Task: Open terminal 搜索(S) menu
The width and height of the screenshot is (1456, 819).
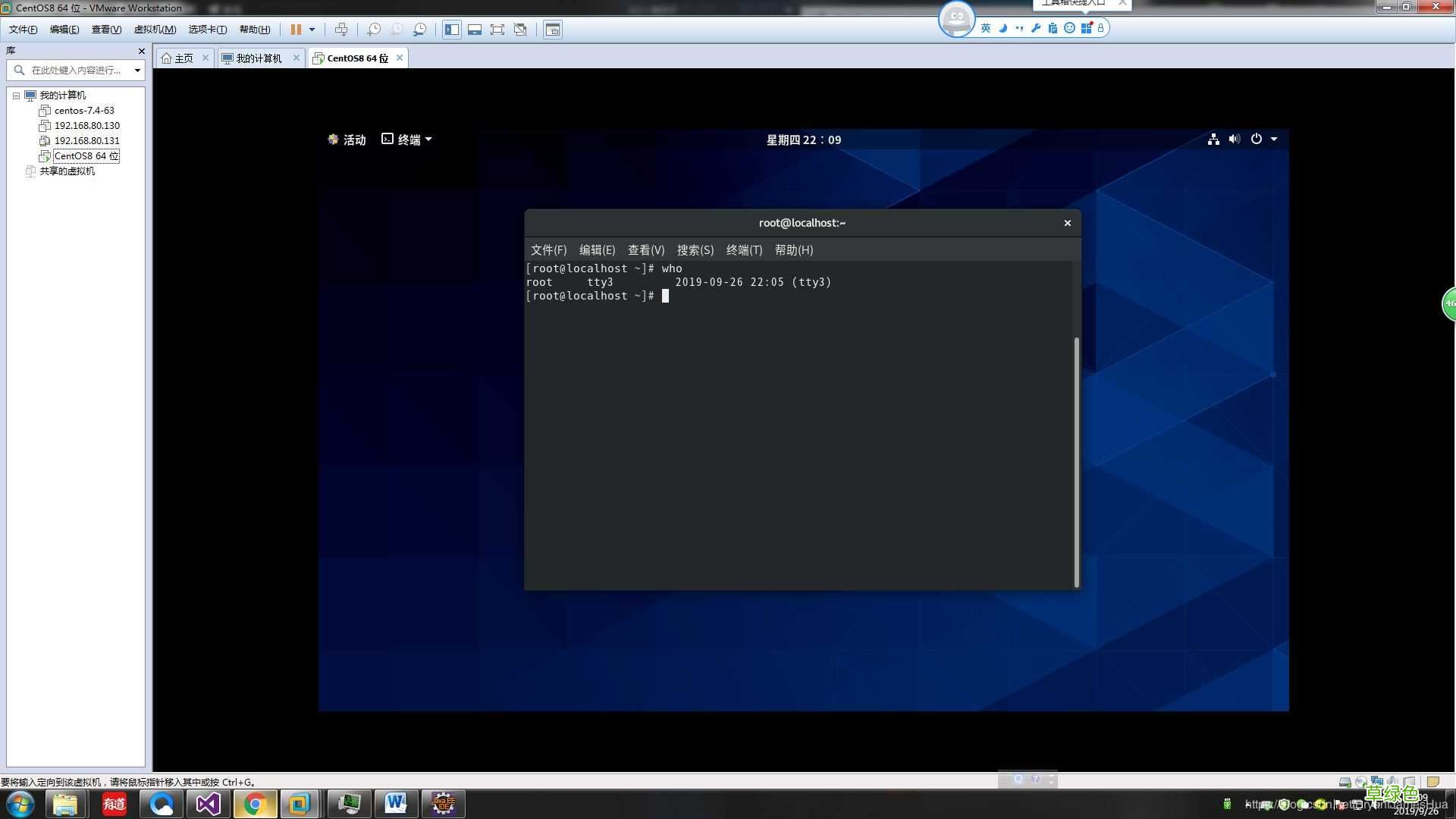Action: (x=695, y=250)
